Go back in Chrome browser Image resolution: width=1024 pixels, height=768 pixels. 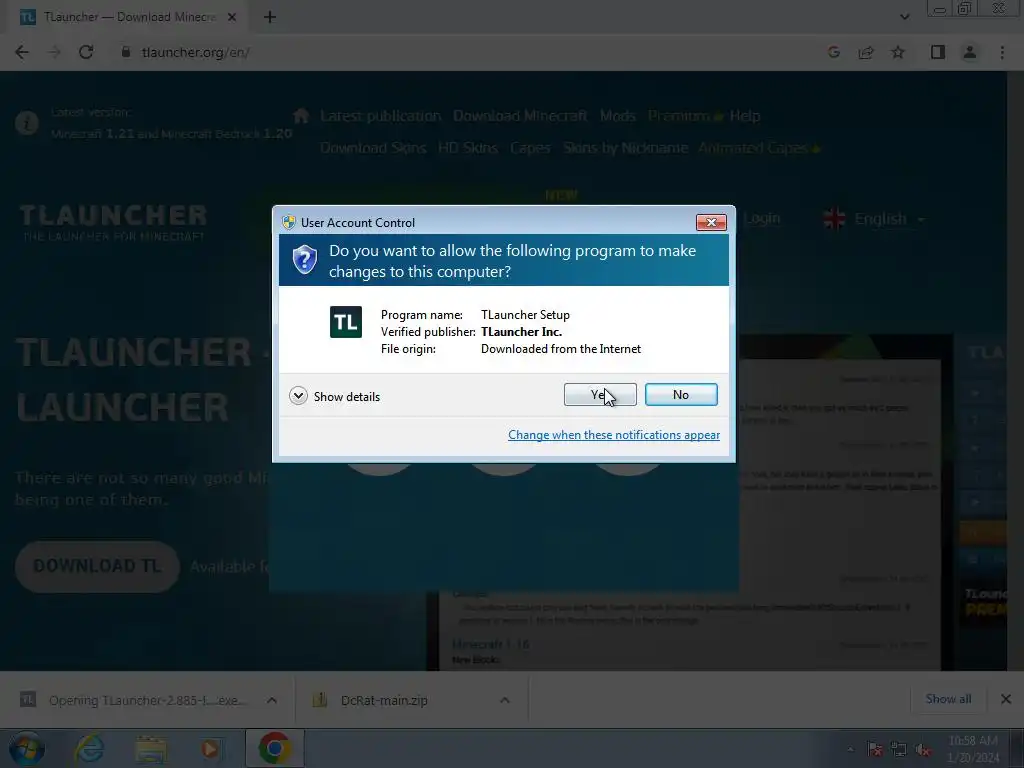(x=22, y=52)
